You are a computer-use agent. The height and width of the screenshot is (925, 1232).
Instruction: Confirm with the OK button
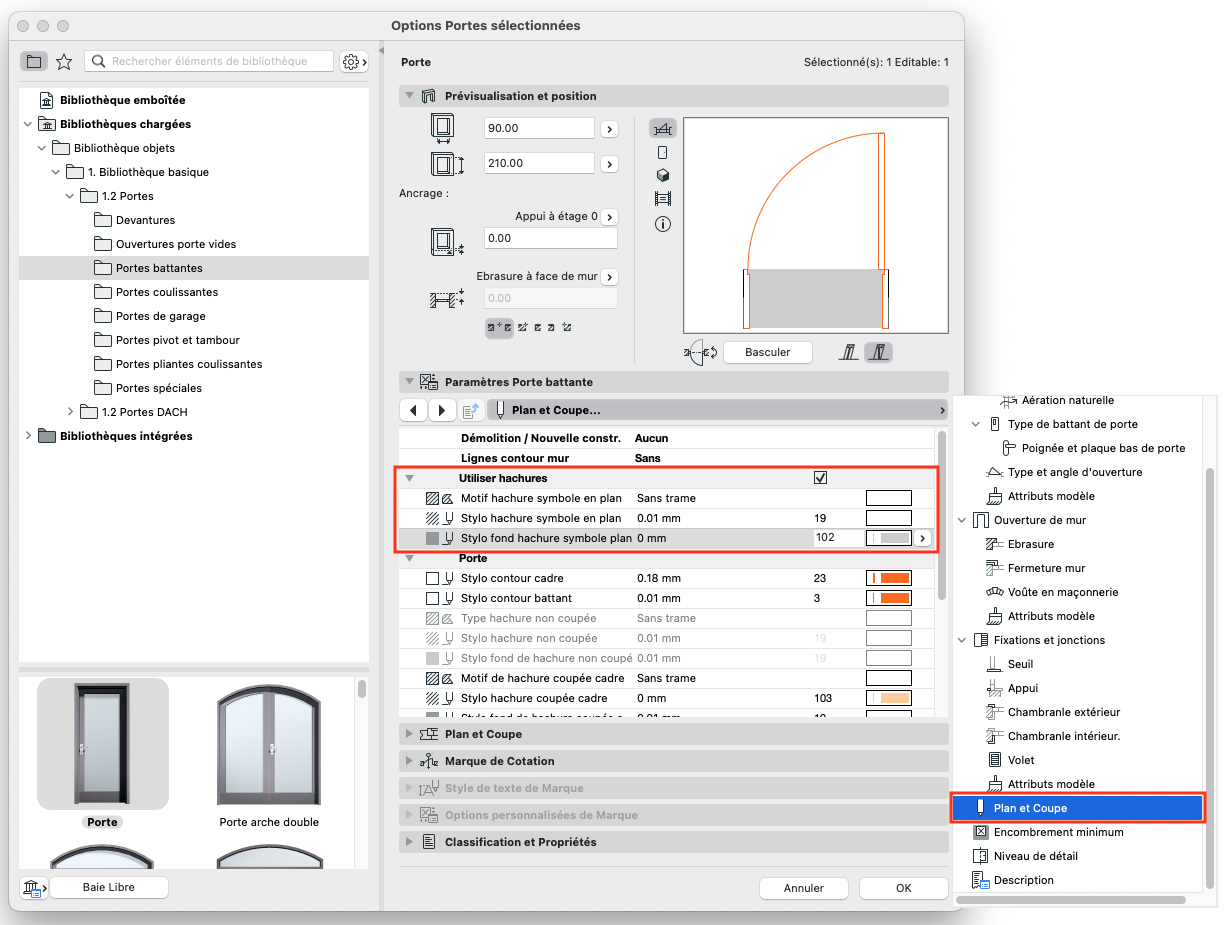[x=903, y=888]
